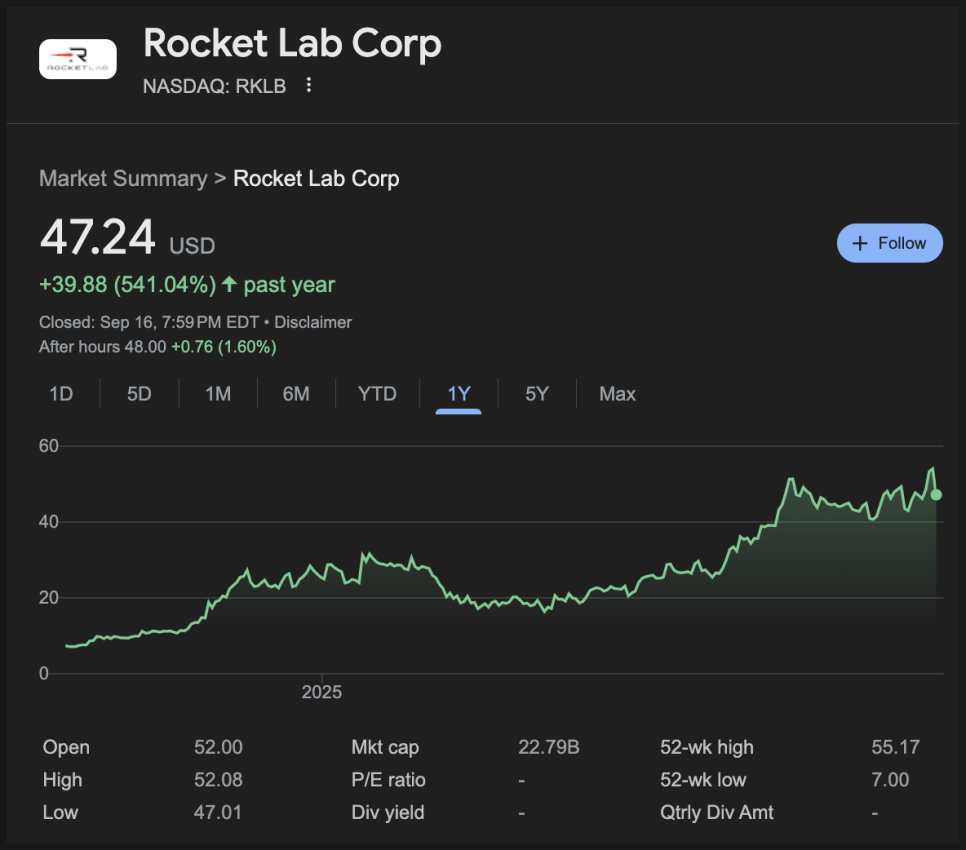The image size is (966, 850).
Task: Switch chart to 6M range
Action: coord(296,394)
